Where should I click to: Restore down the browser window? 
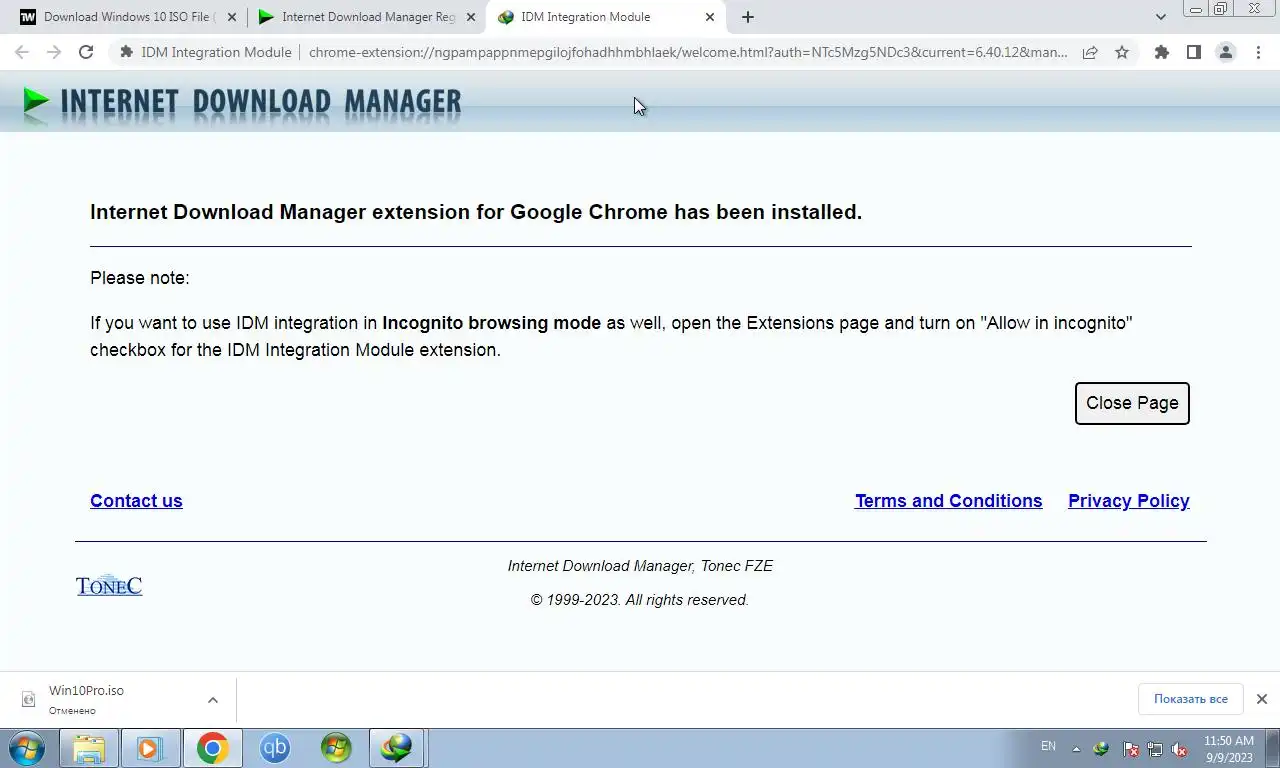[1220, 9]
